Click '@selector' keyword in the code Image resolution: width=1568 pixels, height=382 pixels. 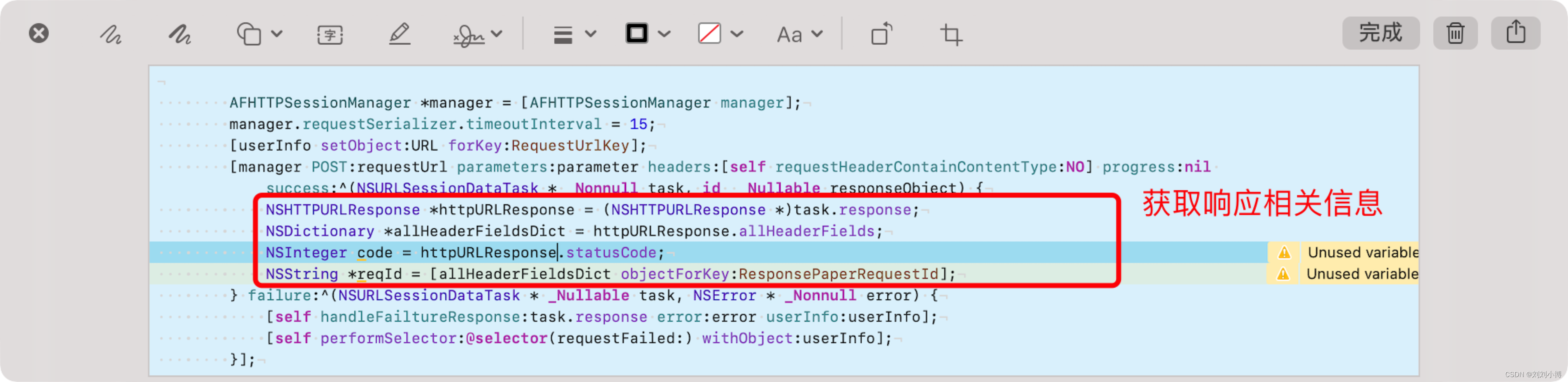[x=507, y=339]
